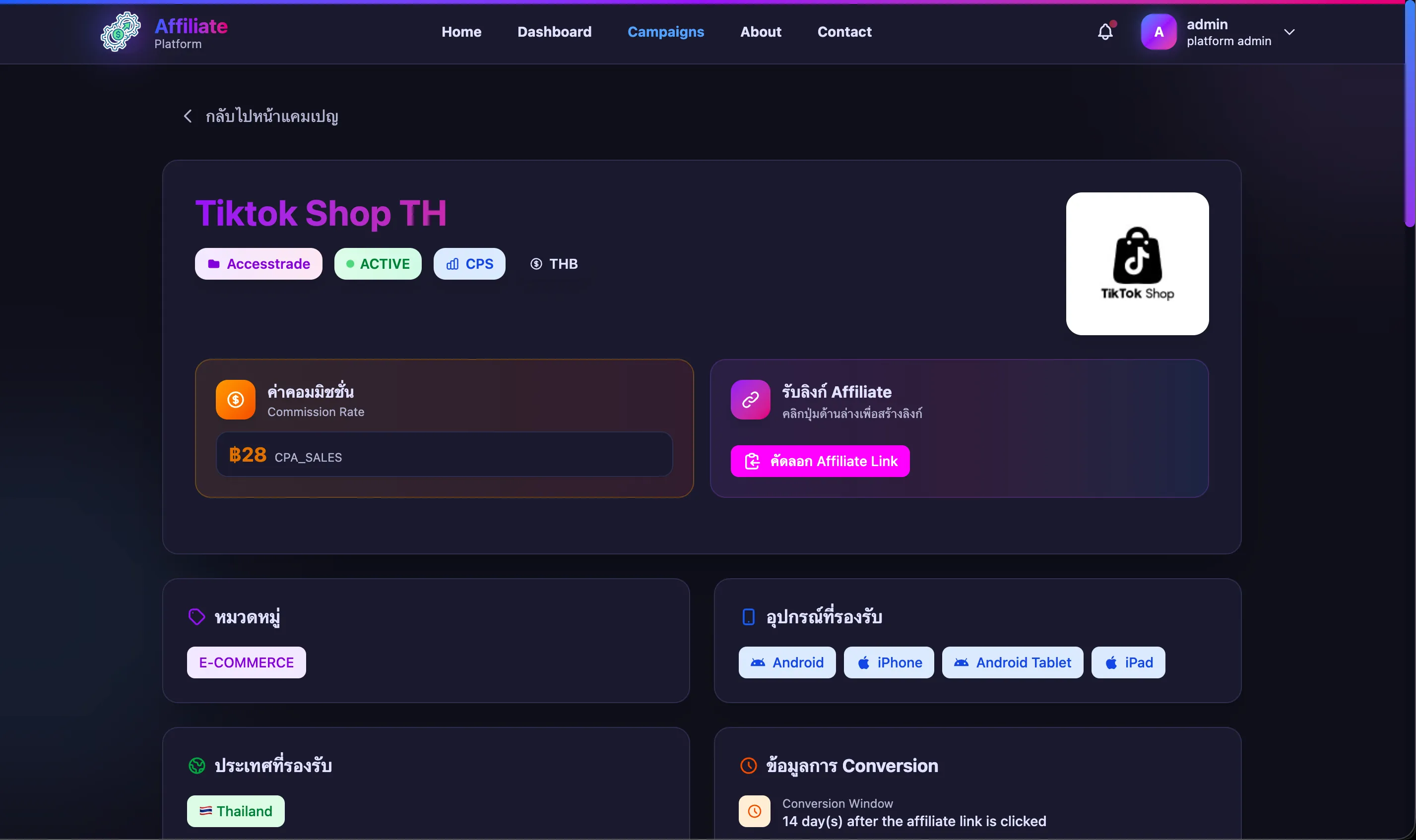Click the category tag icon
Image resolution: width=1416 pixels, height=840 pixels.
pos(196,617)
